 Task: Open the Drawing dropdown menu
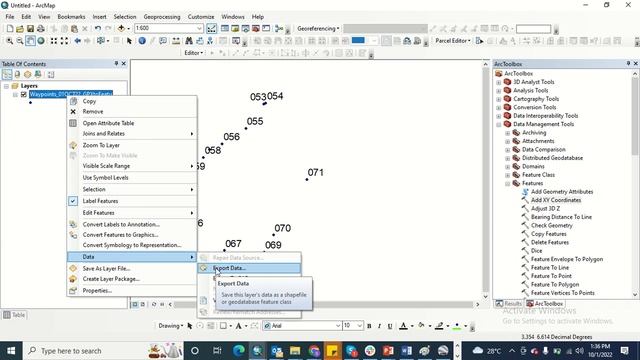[171, 326]
